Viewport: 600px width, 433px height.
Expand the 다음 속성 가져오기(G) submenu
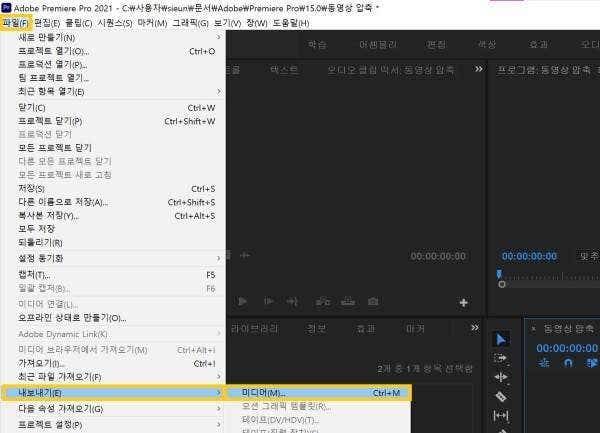(218, 409)
